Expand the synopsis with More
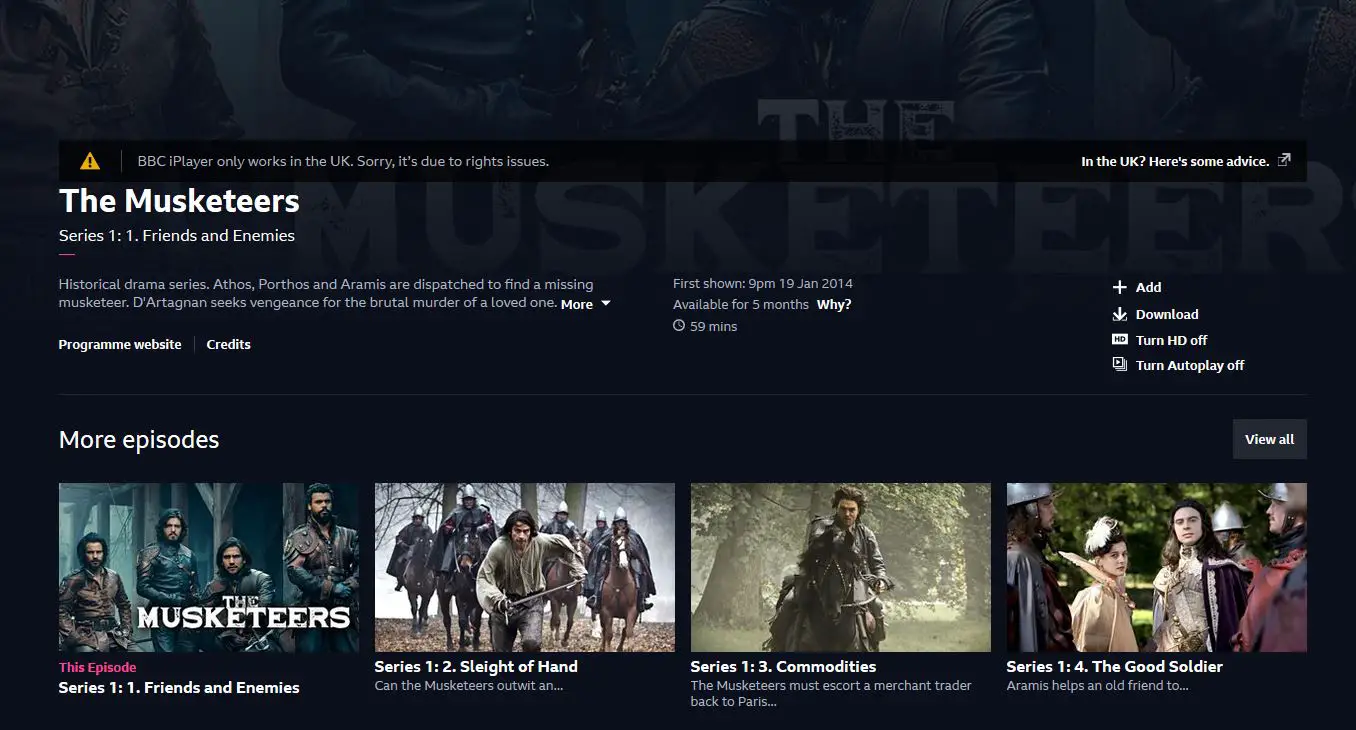The width and height of the screenshot is (1356, 730). pyautogui.click(x=577, y=304)
